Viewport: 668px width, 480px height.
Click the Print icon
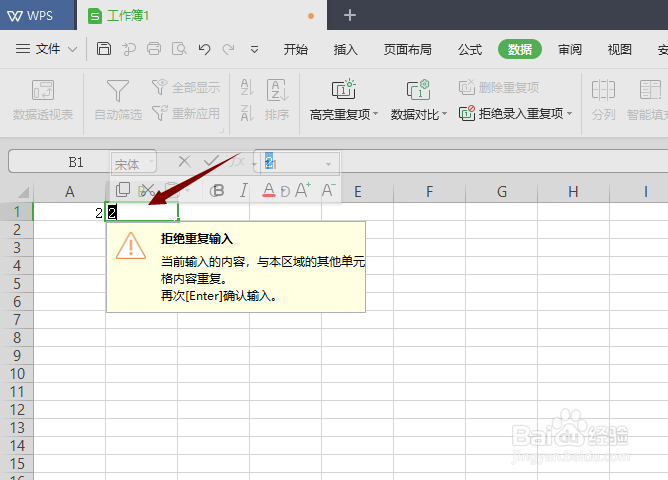154,49
